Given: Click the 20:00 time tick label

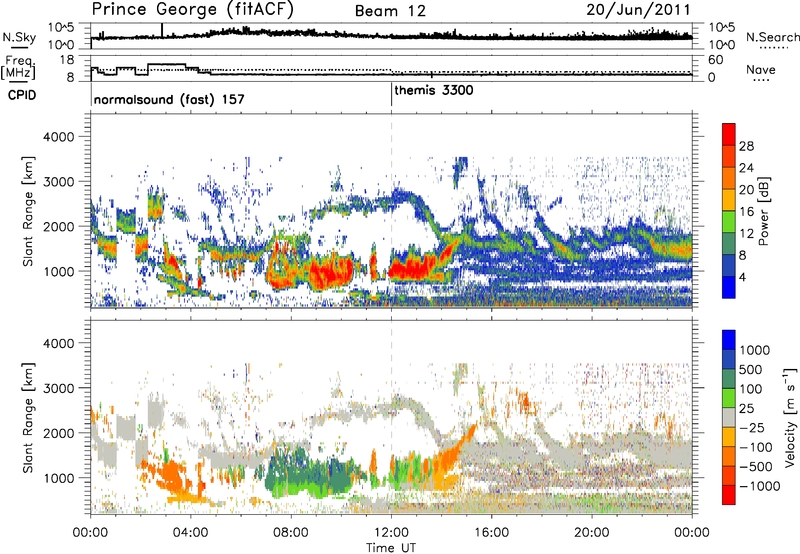Looking at the screenshot, I should click(x=591, y=533).
